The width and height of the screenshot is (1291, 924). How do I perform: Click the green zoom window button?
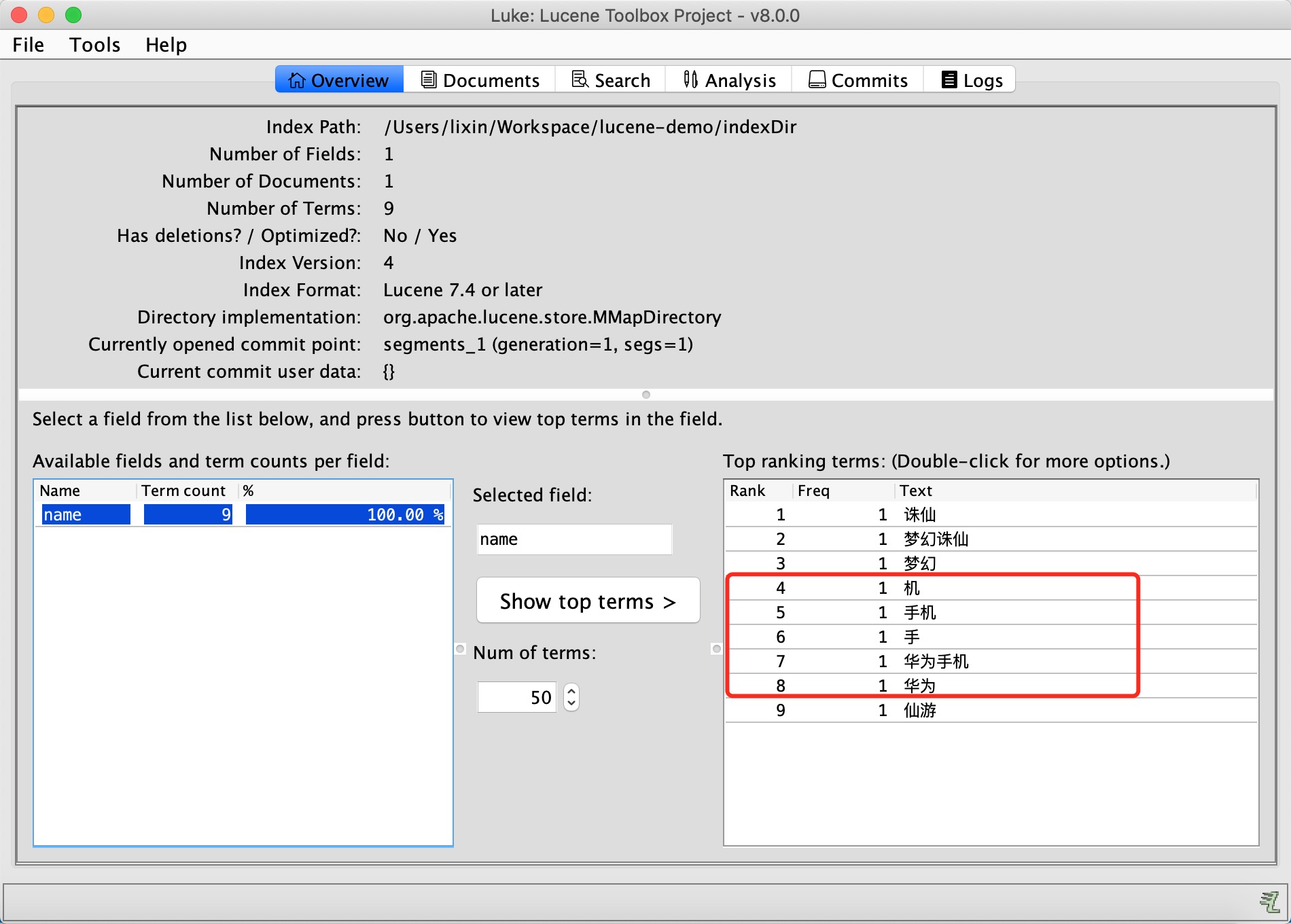tap(73, 15)
